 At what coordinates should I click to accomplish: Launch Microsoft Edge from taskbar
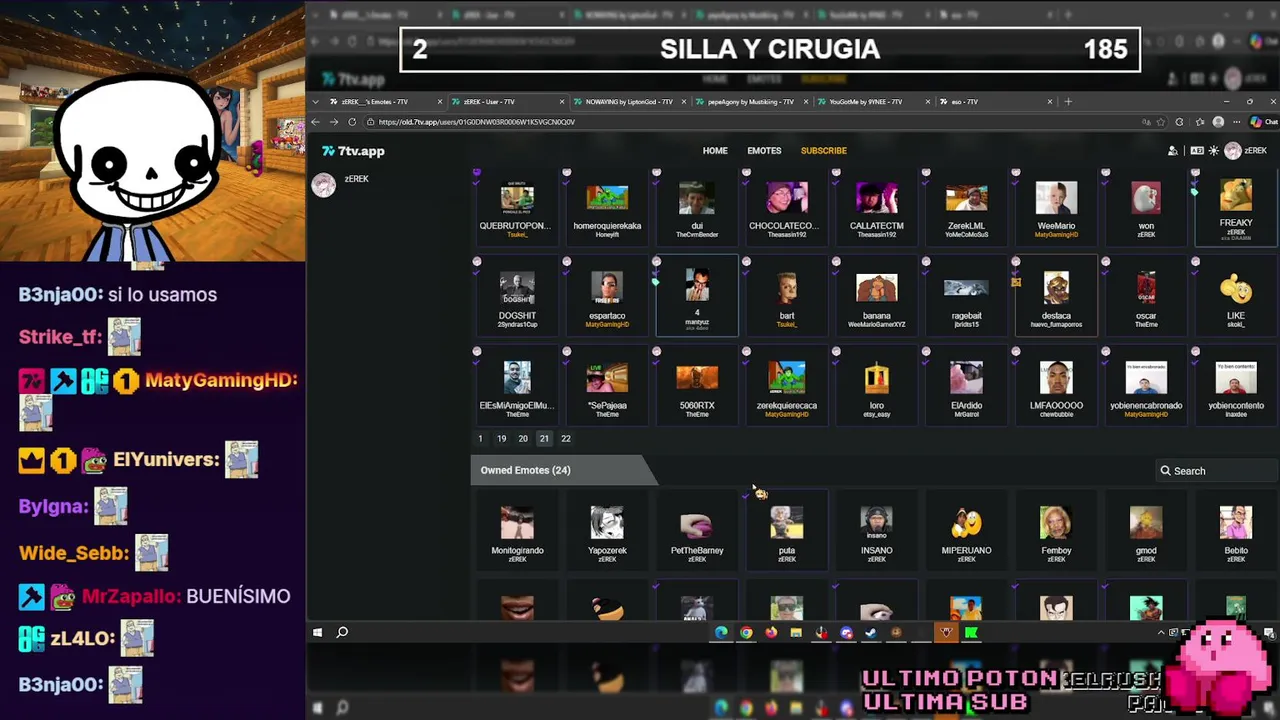[721, 633]
